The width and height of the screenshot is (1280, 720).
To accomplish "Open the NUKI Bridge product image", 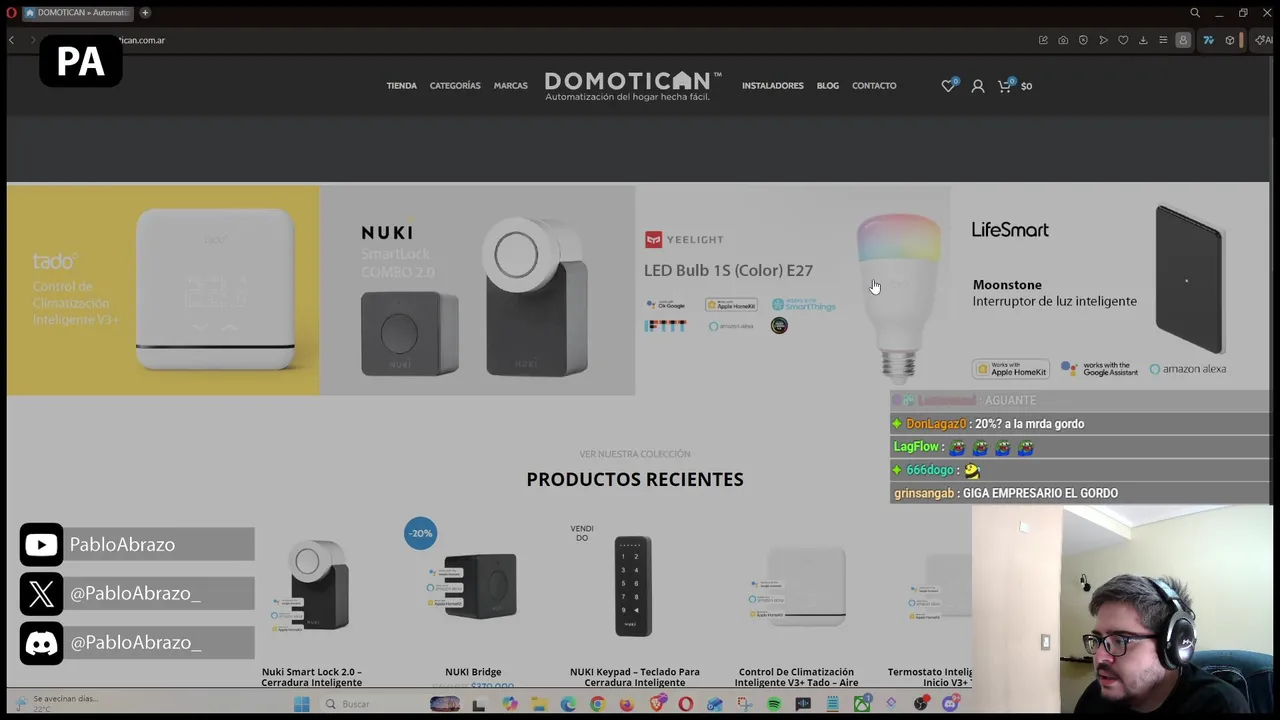I will [x=473, y=585].
